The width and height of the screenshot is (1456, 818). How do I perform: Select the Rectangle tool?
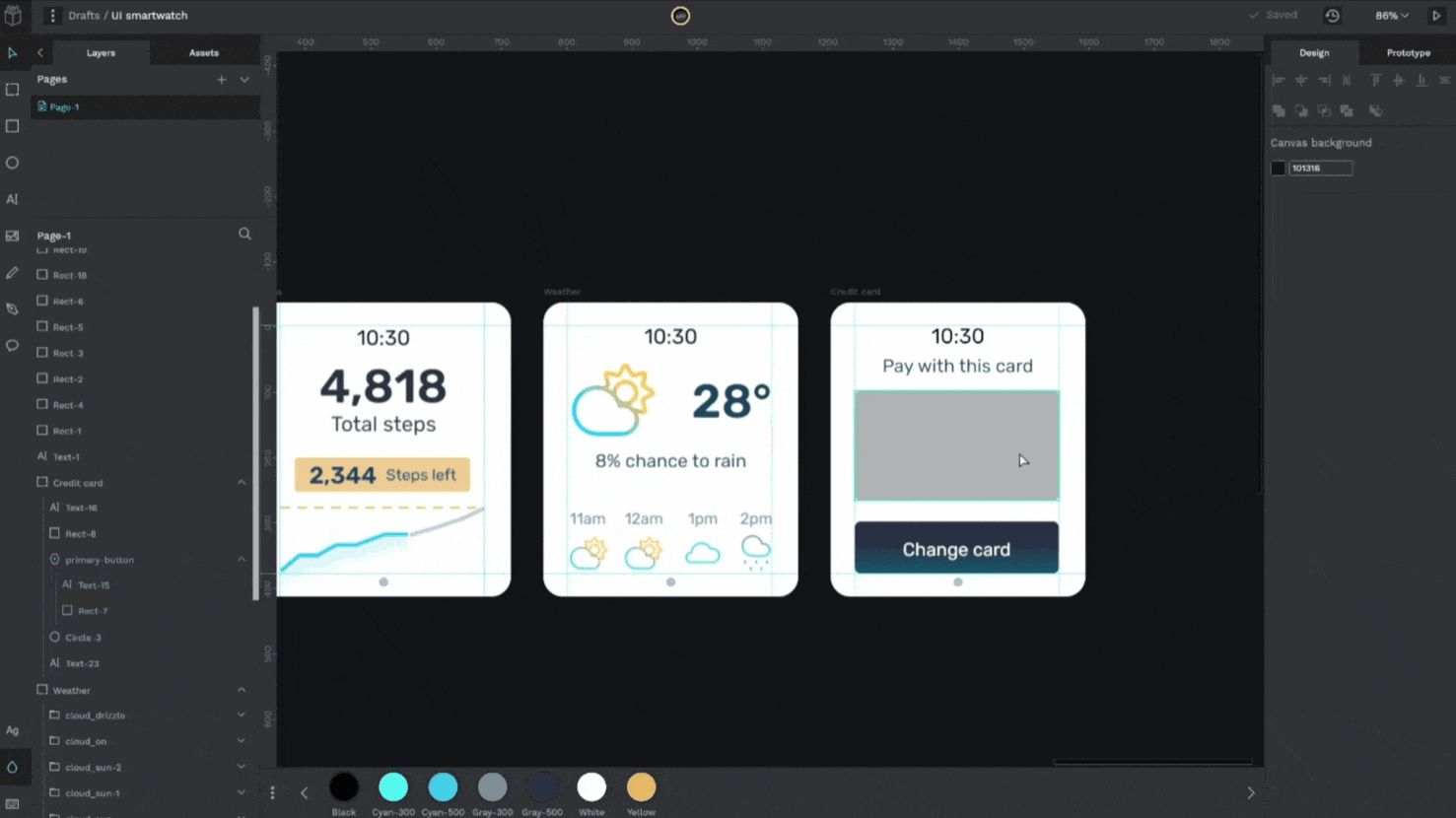(13, 126)
